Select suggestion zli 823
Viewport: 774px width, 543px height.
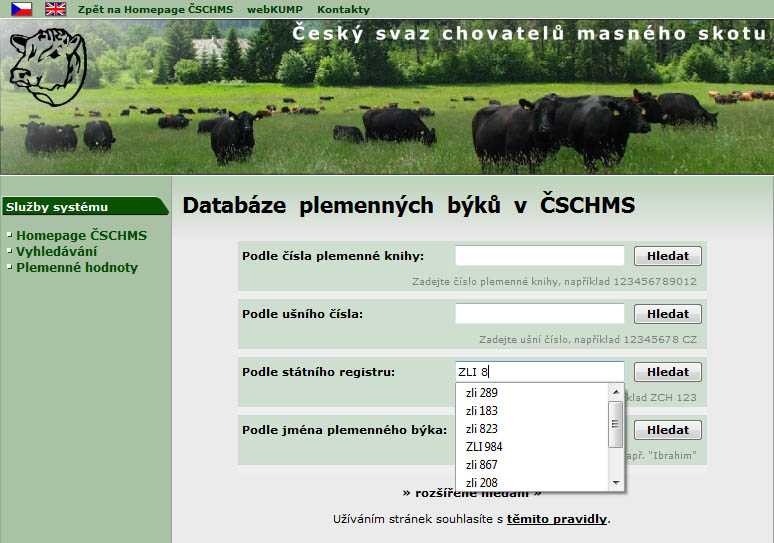click(532, 428)
